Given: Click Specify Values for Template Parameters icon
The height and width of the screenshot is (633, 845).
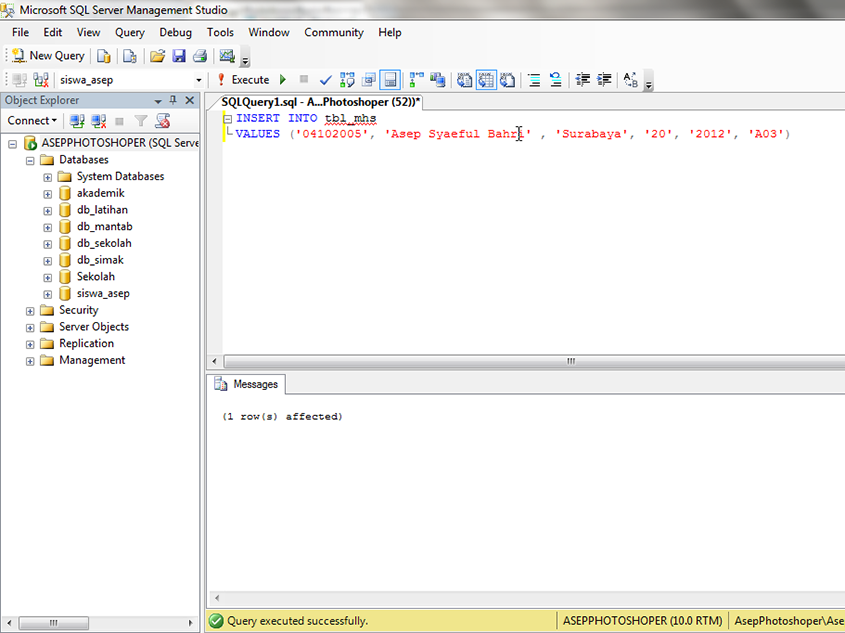Looking at the screenshot, I should (631, 80).
